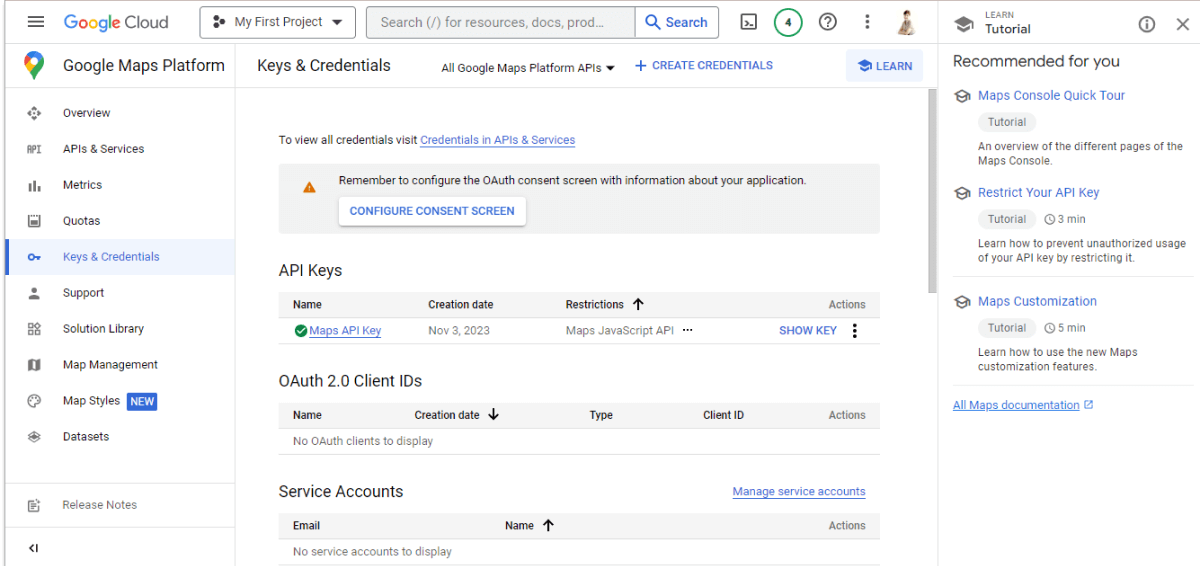This screenshot has width=1200, height=566.
Task: Click the tutorial panel info icon
Action: pyautogui.click(x=1146, y=24)
